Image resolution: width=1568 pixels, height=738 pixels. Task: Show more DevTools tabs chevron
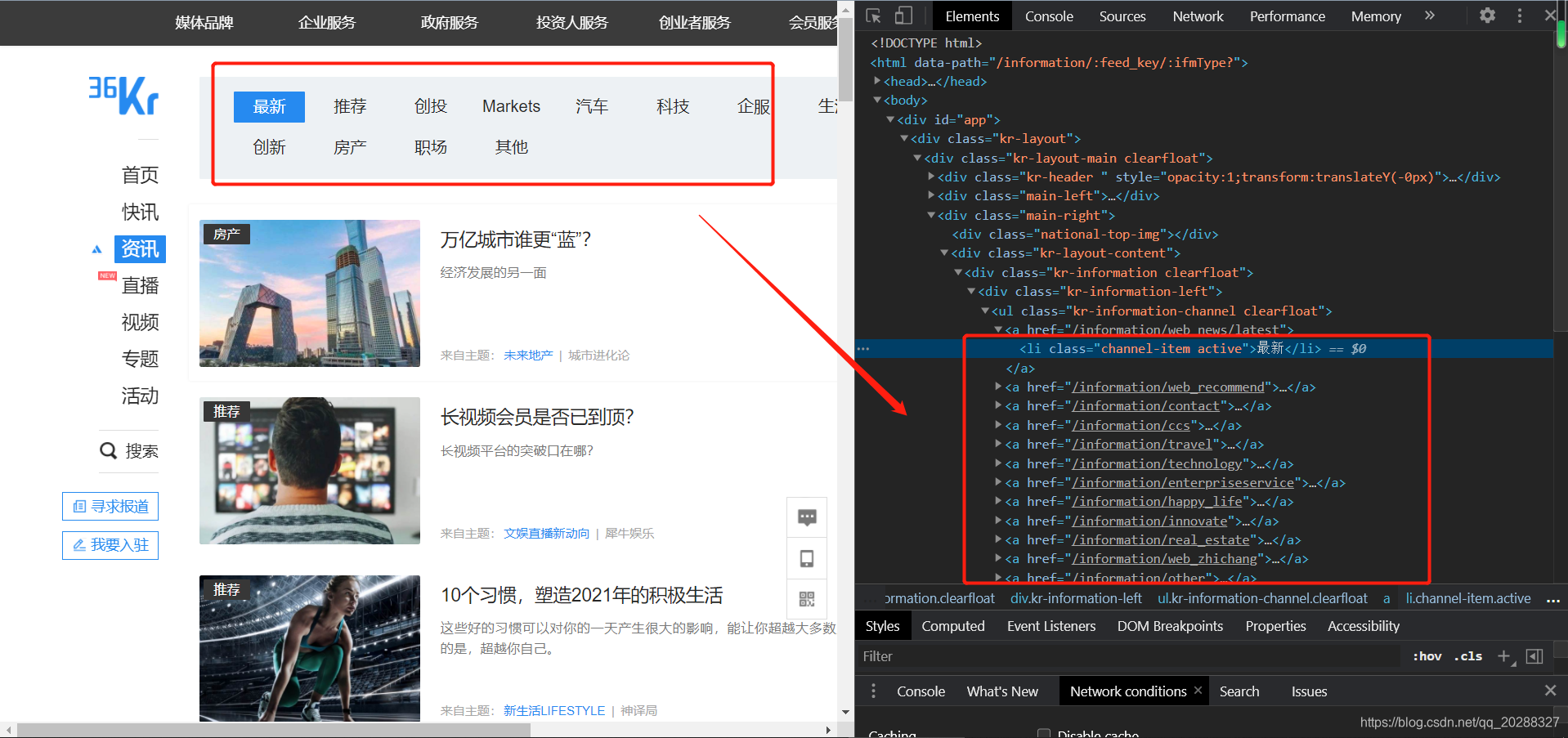tap(1429, 16)
